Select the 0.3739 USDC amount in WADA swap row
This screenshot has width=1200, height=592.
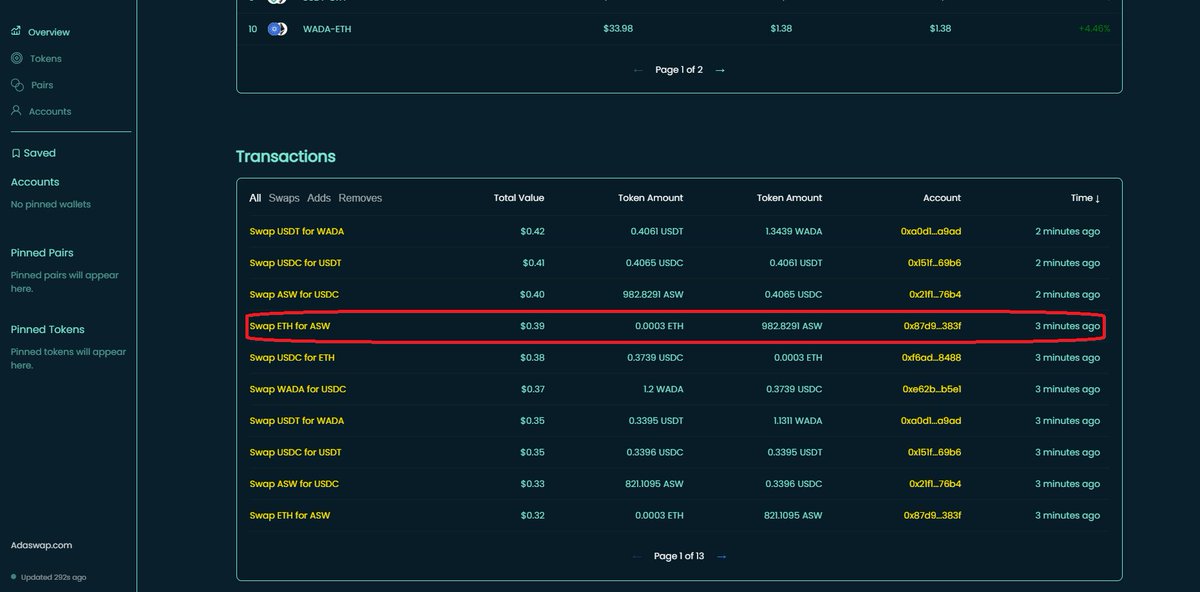pyautogui.click(x=792, y=389)
